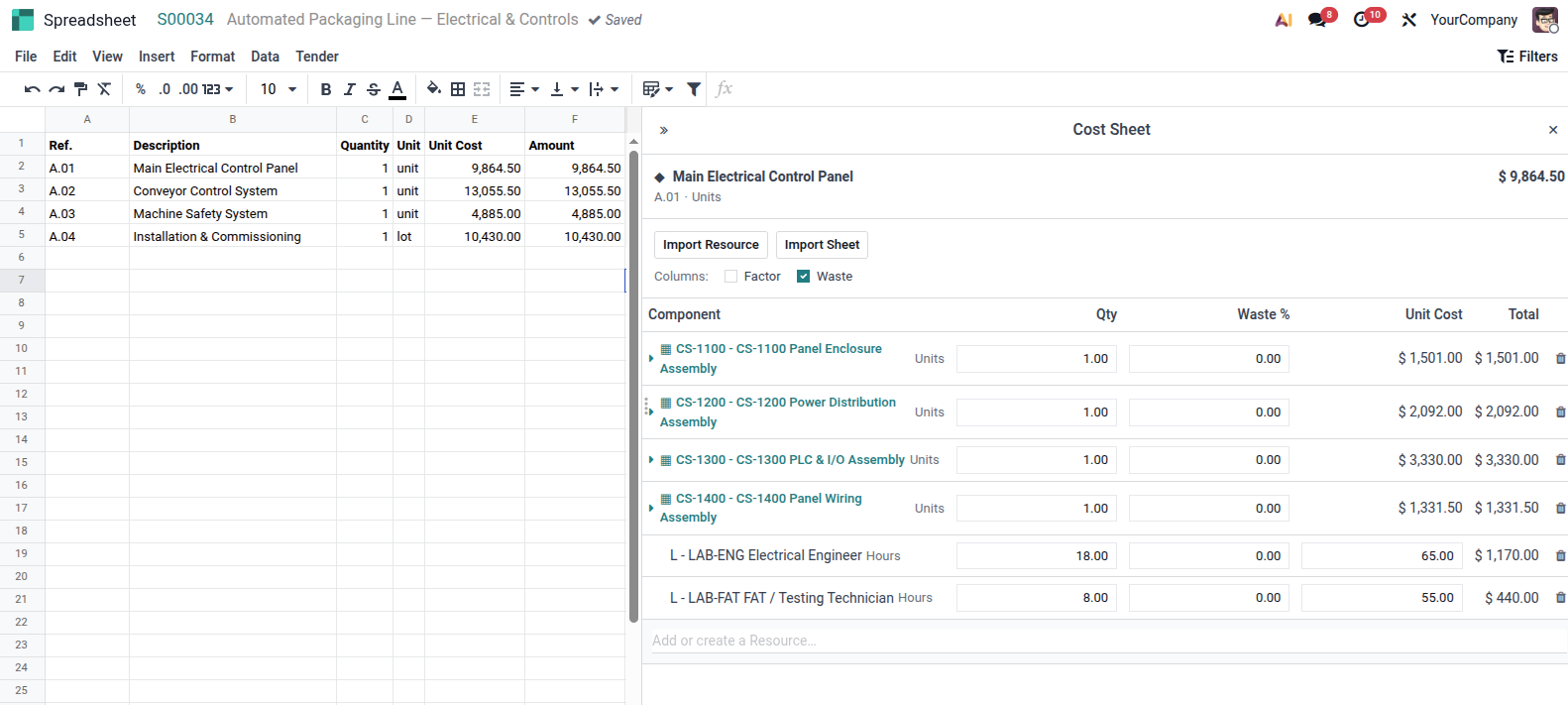1568x705 pixels.
Task: Toggle italic formatting
Action: coord(349,89)
